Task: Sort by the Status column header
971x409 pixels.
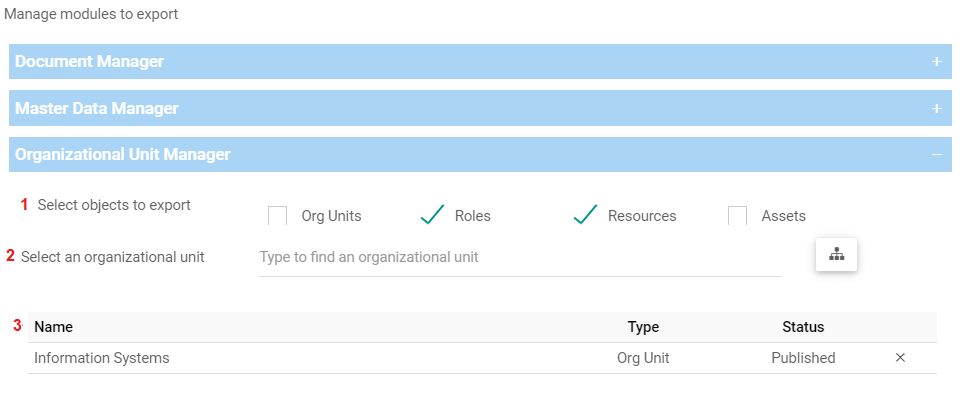Action: pos(803,327)
